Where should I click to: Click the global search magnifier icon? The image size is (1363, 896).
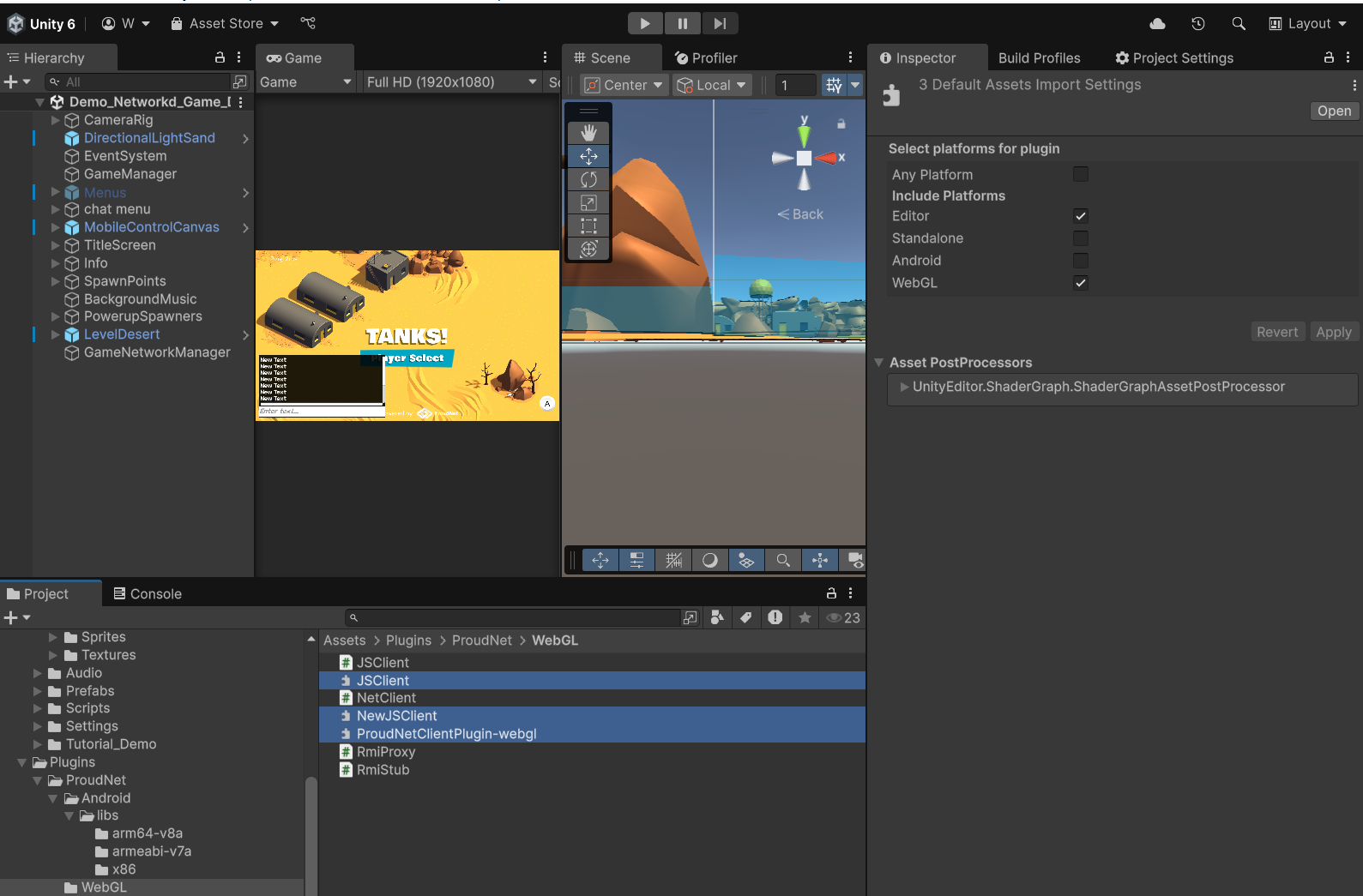1238,24
